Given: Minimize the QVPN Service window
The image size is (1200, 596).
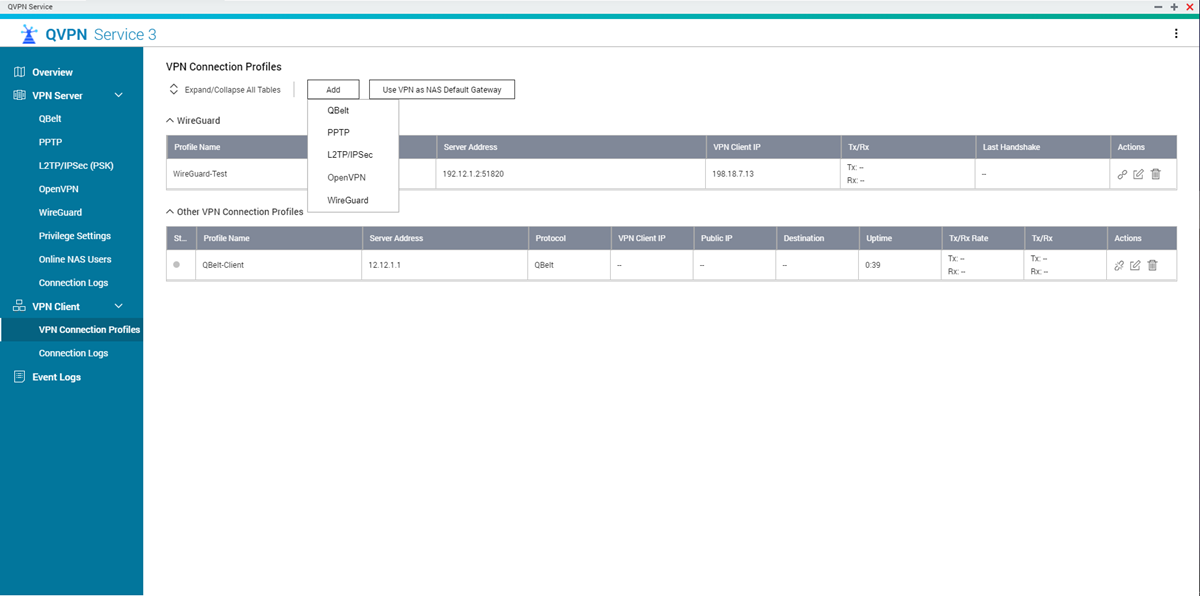Looking at the screenshot, I should [1159, 6].
